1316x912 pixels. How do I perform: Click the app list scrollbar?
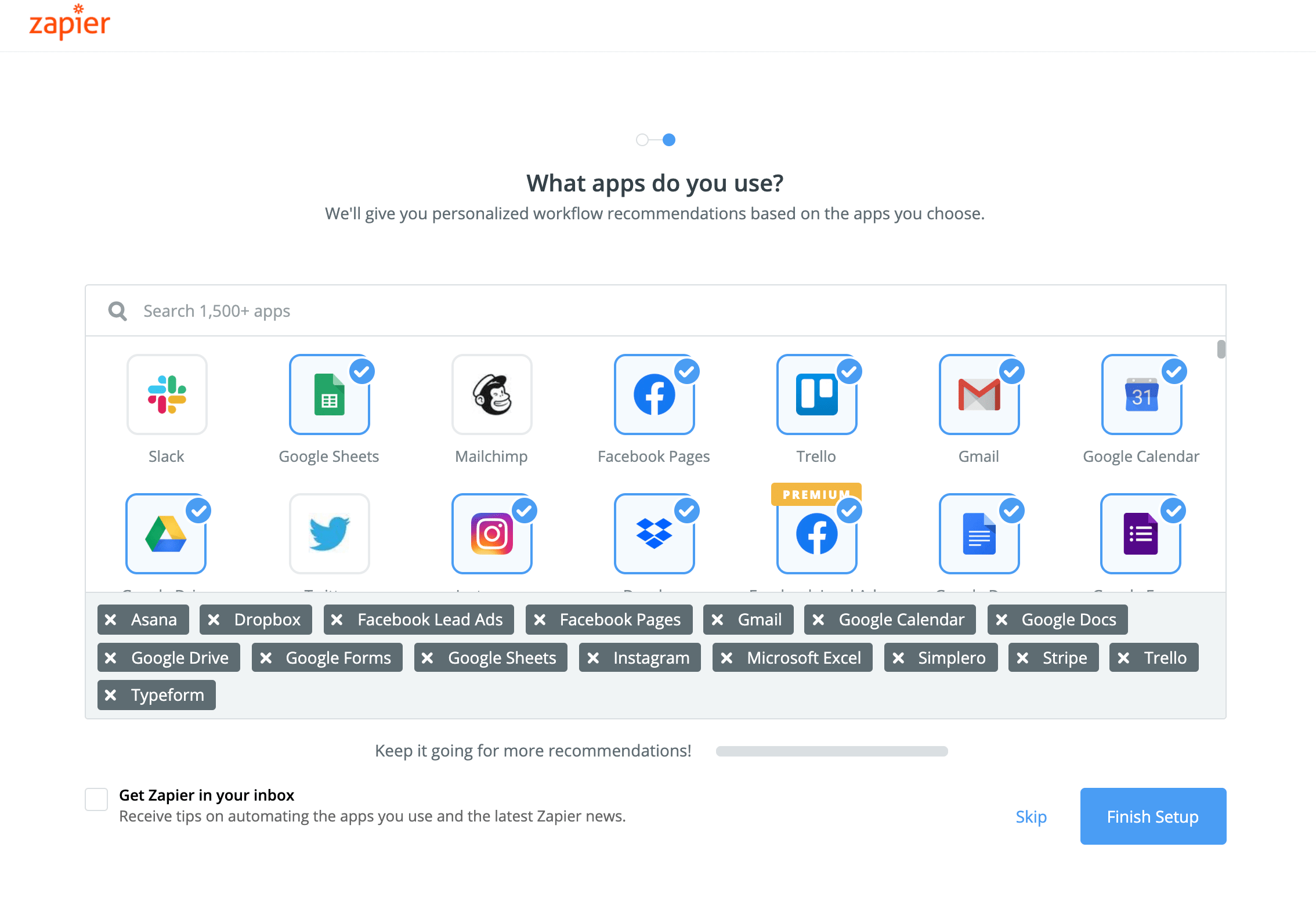(1221, 349)
